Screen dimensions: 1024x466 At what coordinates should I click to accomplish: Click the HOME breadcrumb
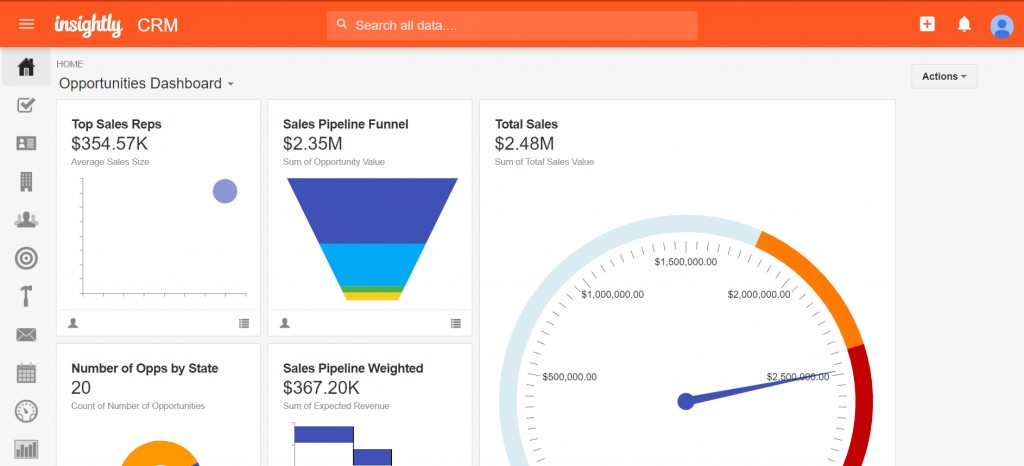[70, 64]
